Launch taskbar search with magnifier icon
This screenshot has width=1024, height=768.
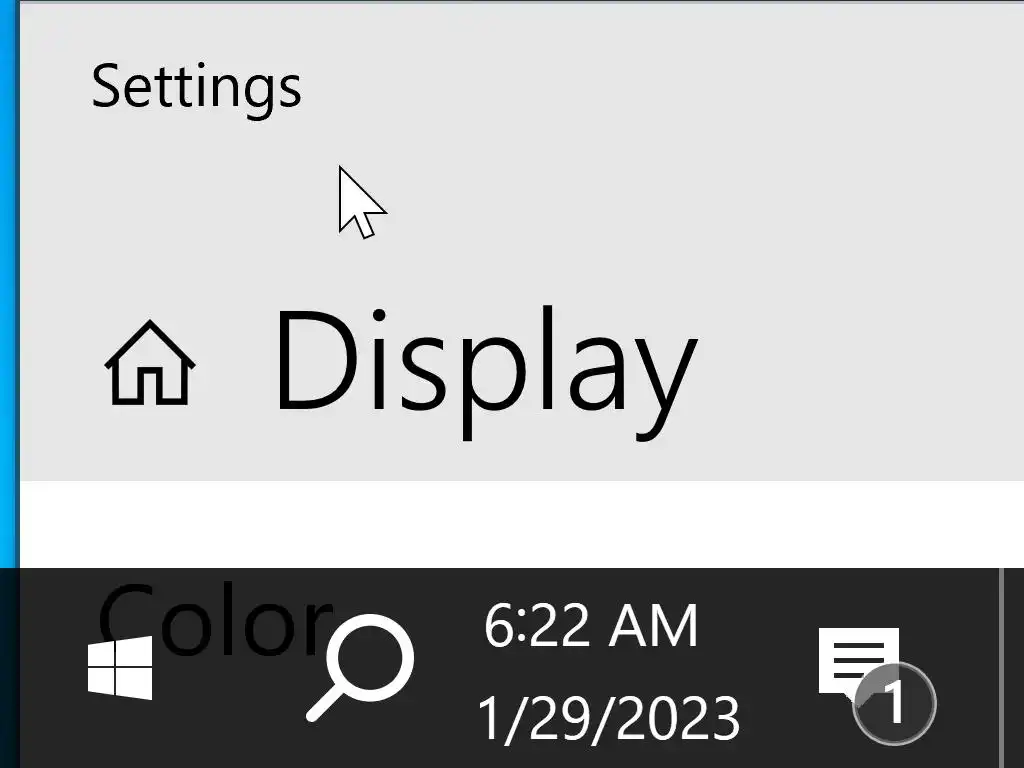tap(360, 667)
